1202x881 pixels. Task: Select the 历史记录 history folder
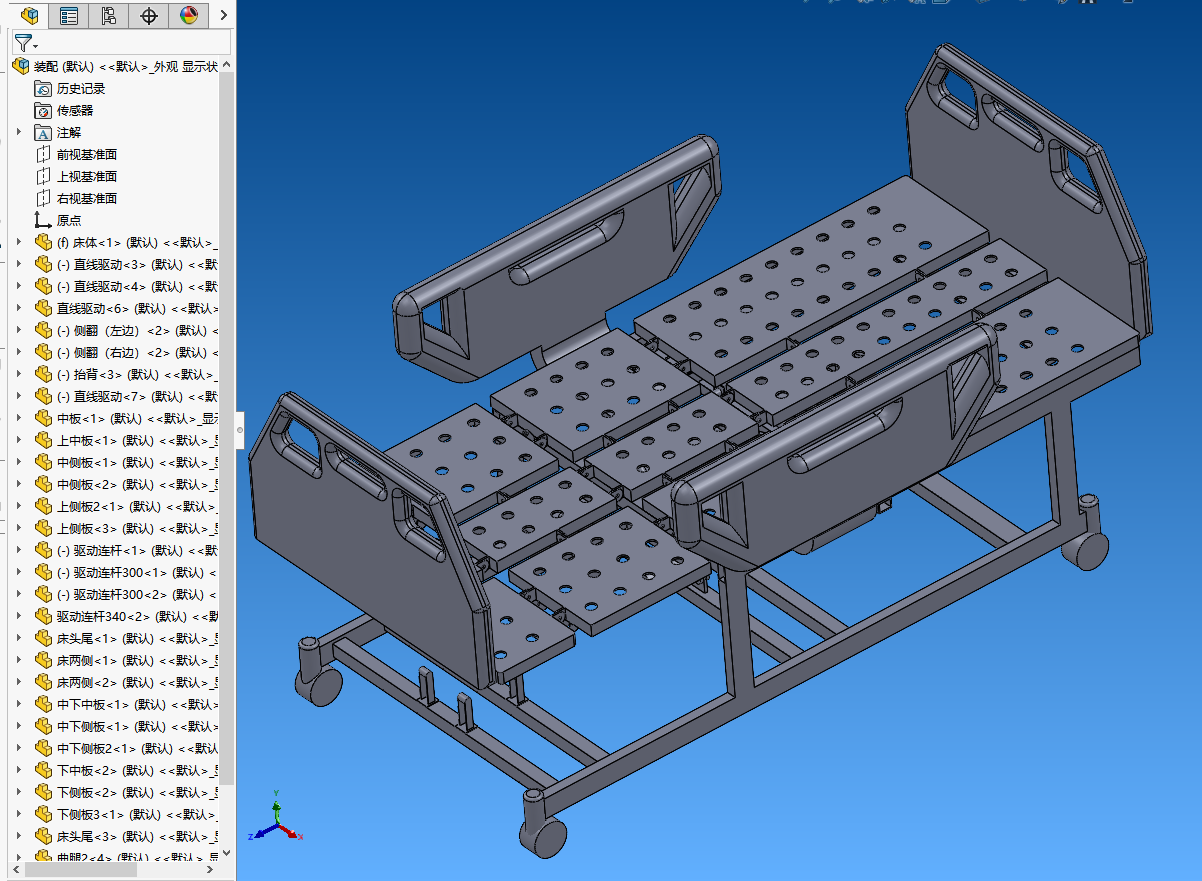click(80, 89)
